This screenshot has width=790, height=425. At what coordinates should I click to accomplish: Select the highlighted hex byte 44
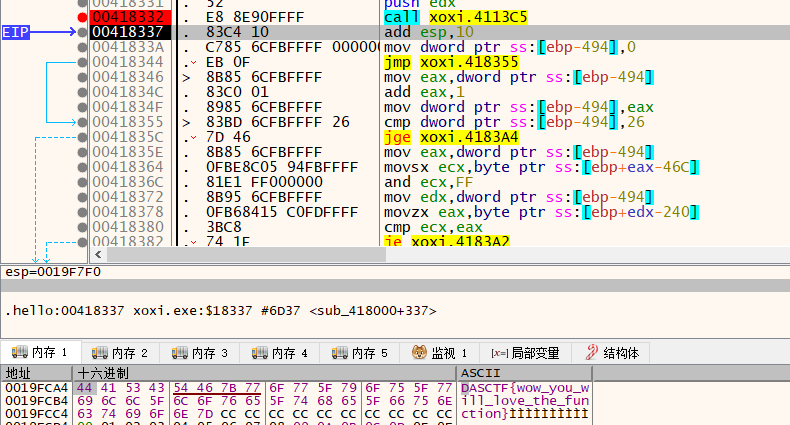tap(84, 388)
